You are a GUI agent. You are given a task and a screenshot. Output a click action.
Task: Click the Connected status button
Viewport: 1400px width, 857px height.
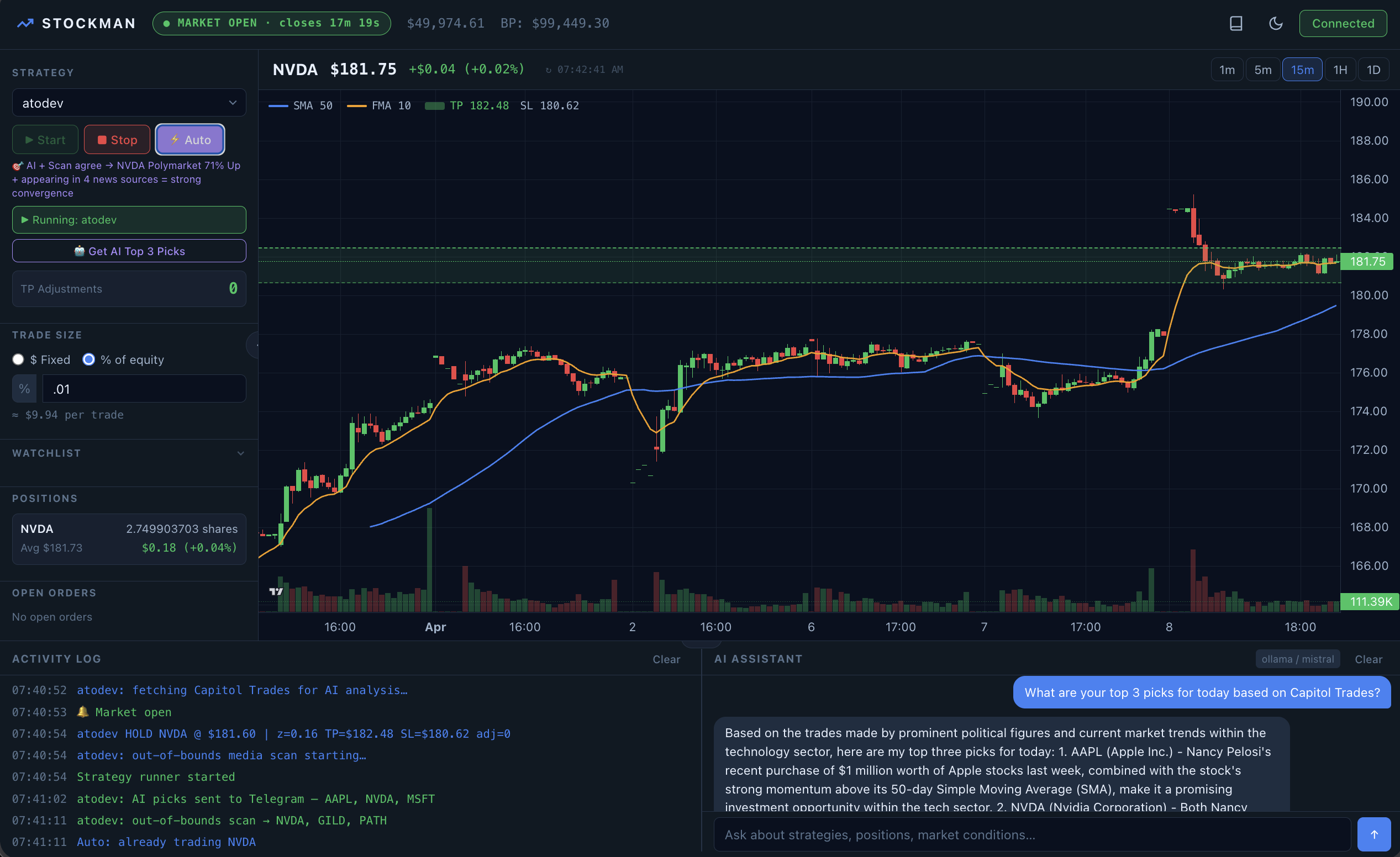pyautogui.click(x=1343, y=23)
